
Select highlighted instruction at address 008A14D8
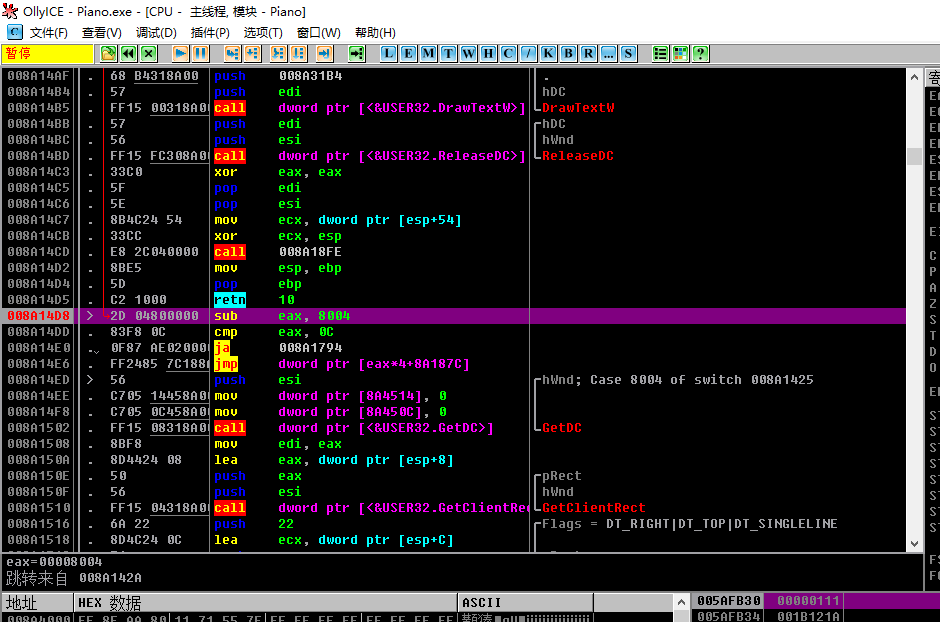(x=454, y=316)
